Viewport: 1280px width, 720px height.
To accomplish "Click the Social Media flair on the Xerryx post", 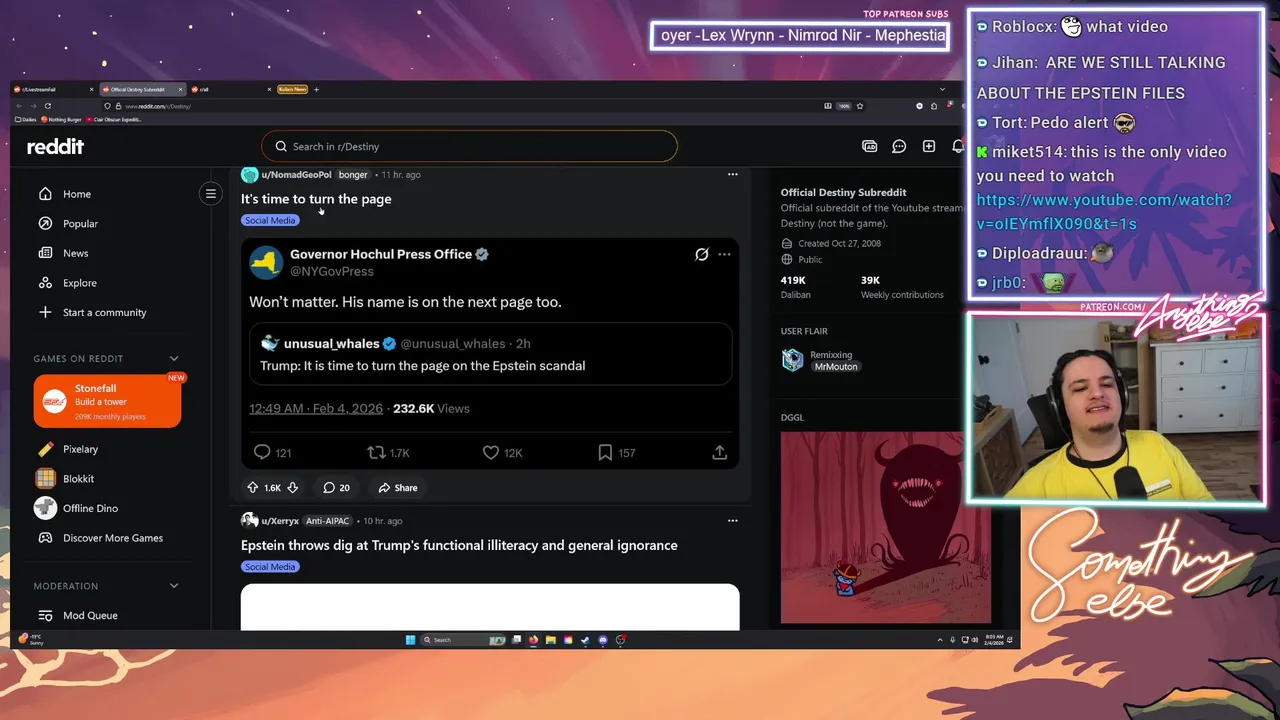I will (x=270, y=567).
